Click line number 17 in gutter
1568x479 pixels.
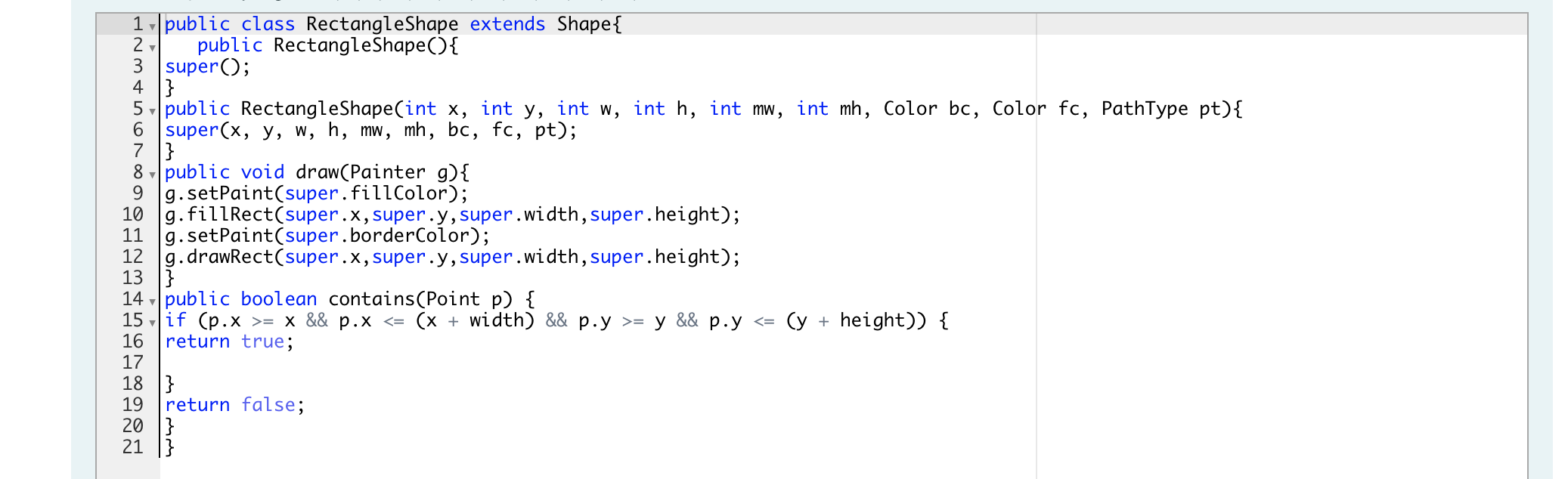[x=132, y=363]
